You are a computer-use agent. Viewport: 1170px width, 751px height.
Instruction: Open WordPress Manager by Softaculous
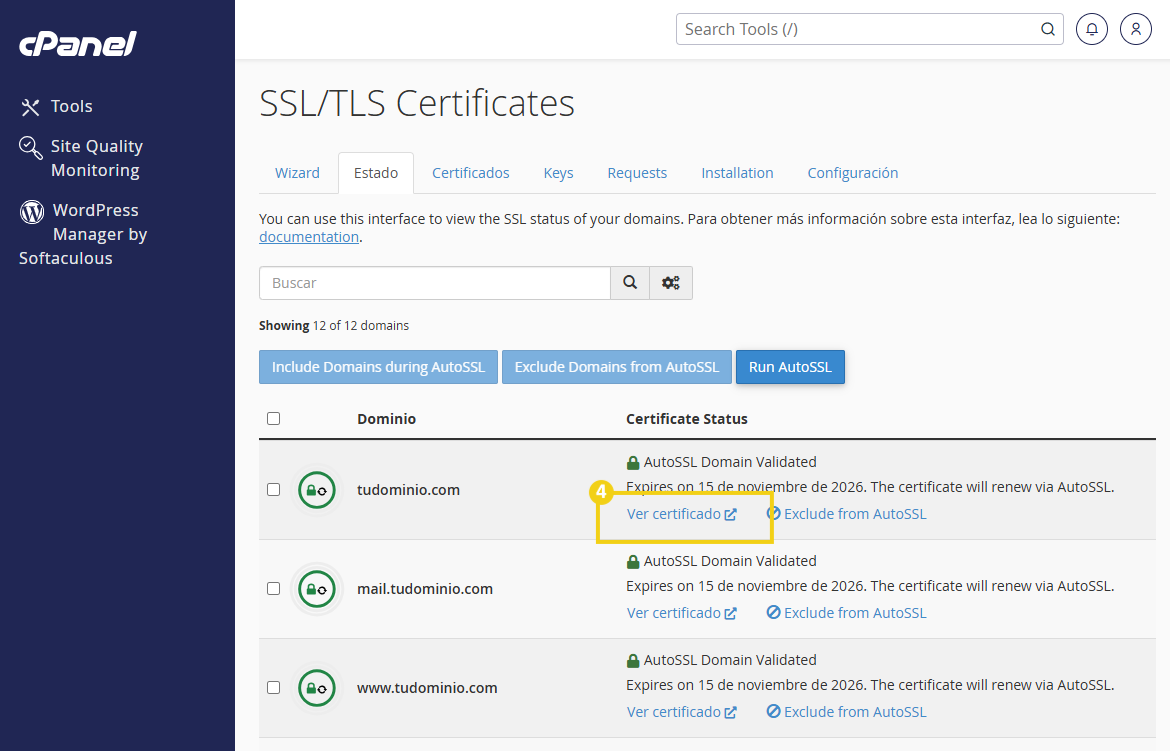(83, 234)
